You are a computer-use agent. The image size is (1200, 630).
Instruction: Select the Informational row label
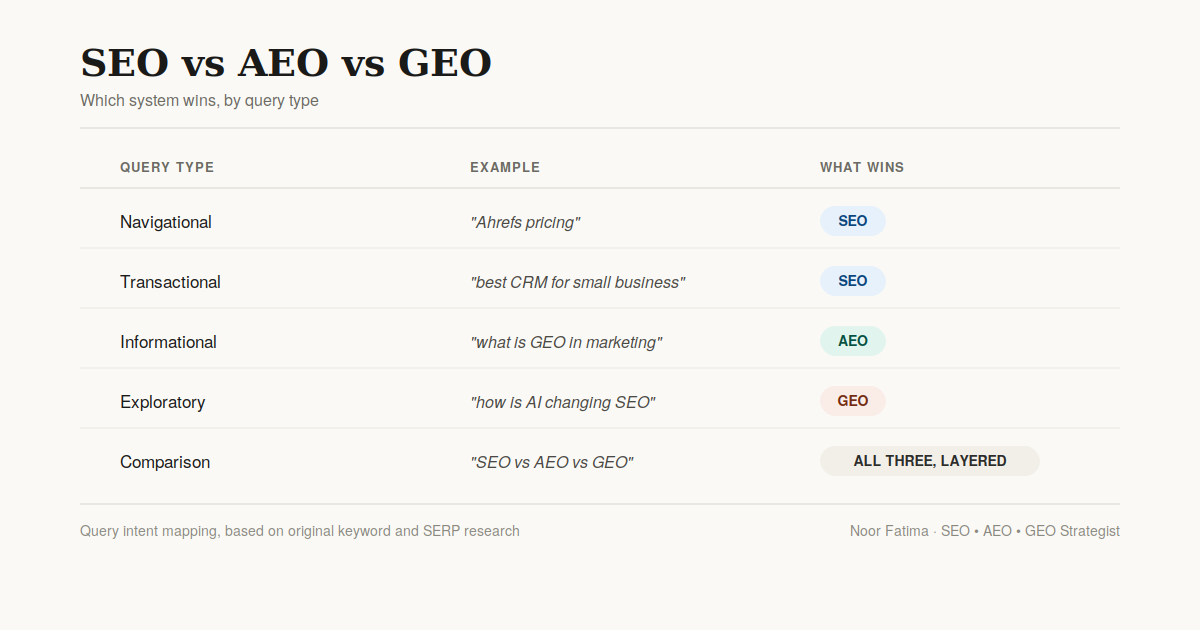(168, 342)
